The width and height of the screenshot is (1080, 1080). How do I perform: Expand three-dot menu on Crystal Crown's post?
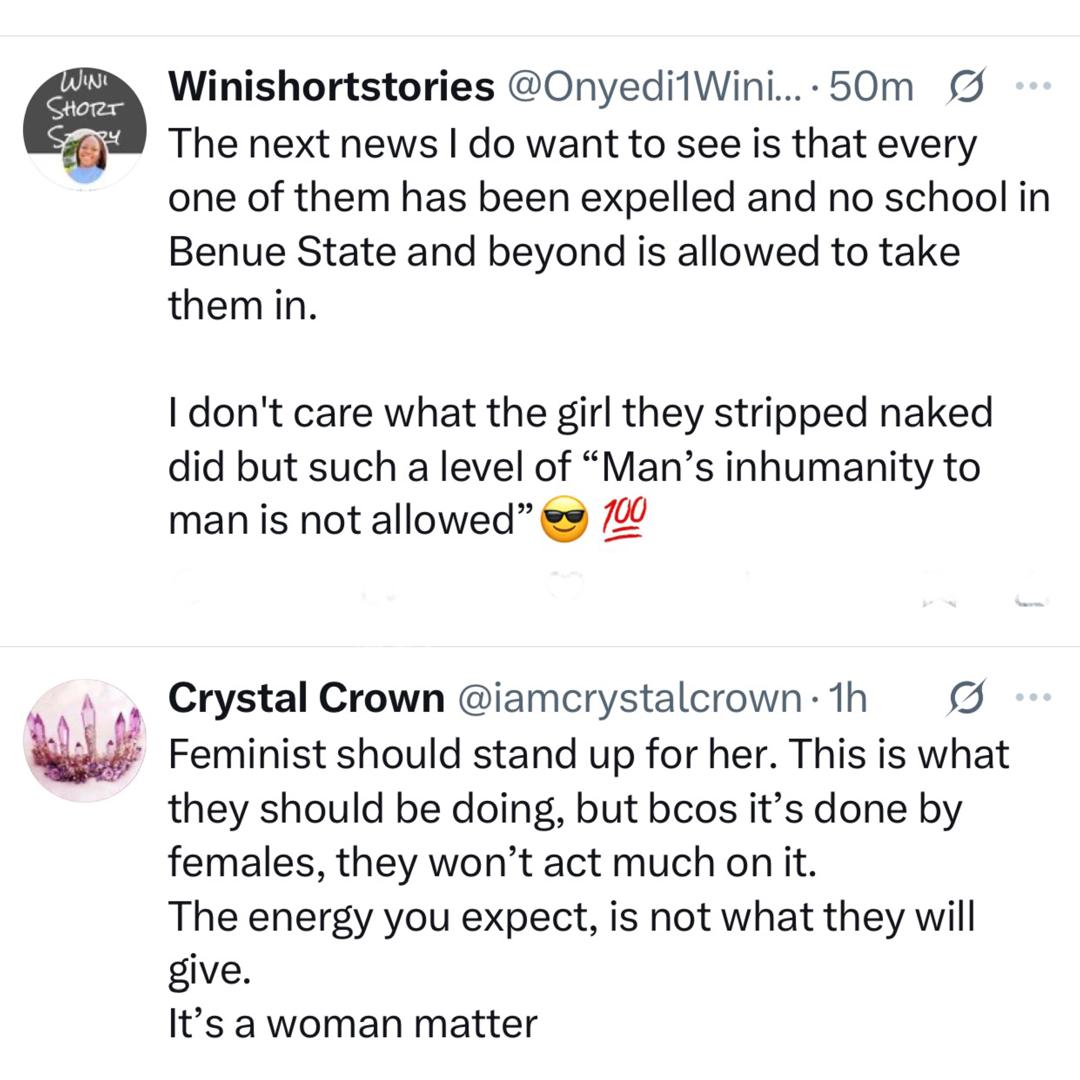[1028, 697]
